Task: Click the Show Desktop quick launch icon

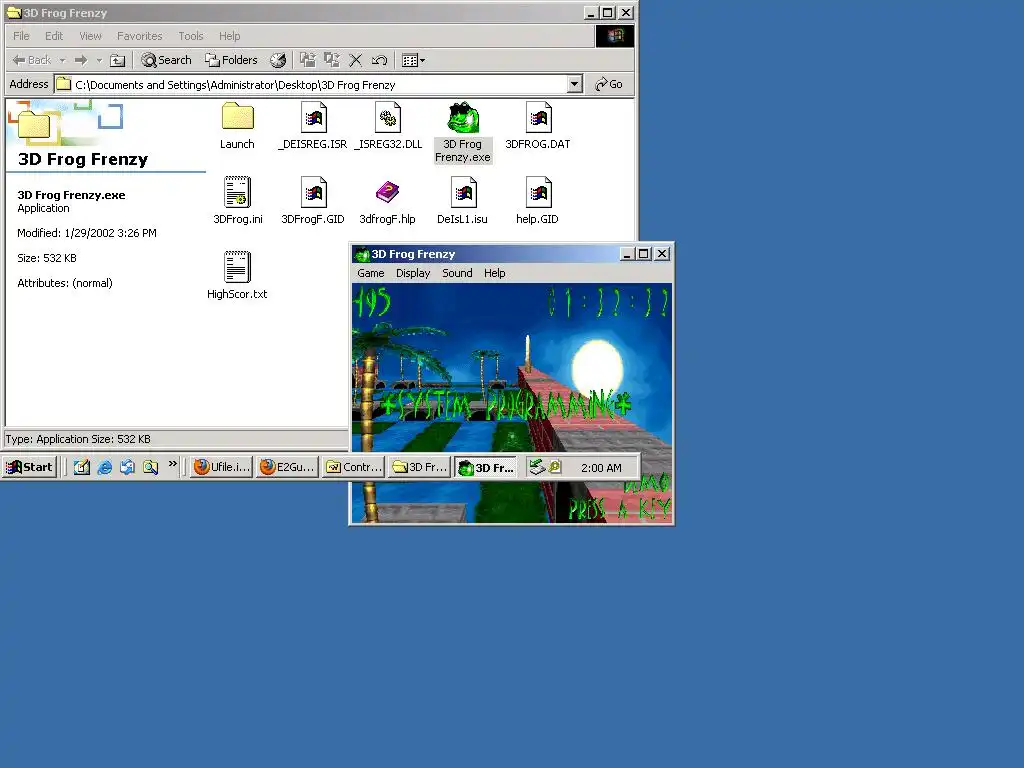Action: [x=82, y=467]
